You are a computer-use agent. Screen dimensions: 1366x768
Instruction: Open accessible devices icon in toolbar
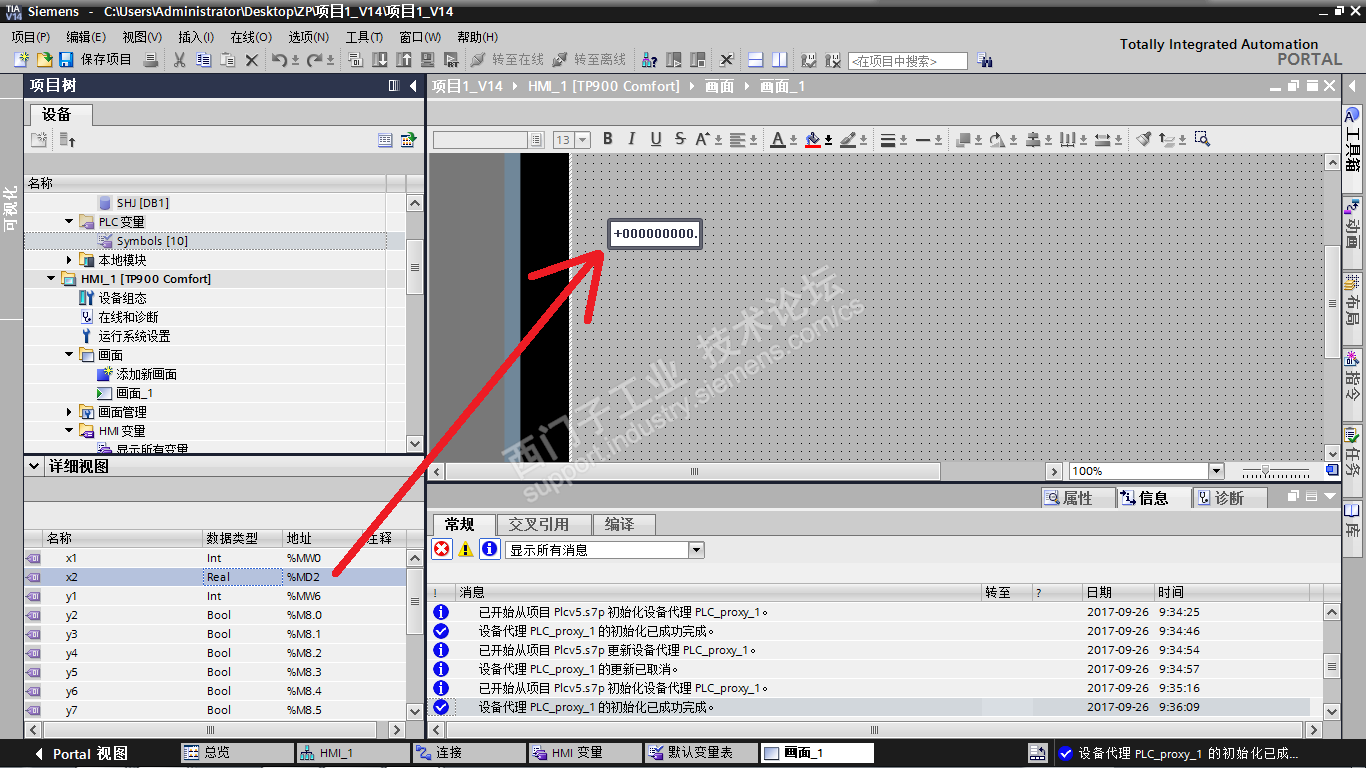(x=650, y=60)
